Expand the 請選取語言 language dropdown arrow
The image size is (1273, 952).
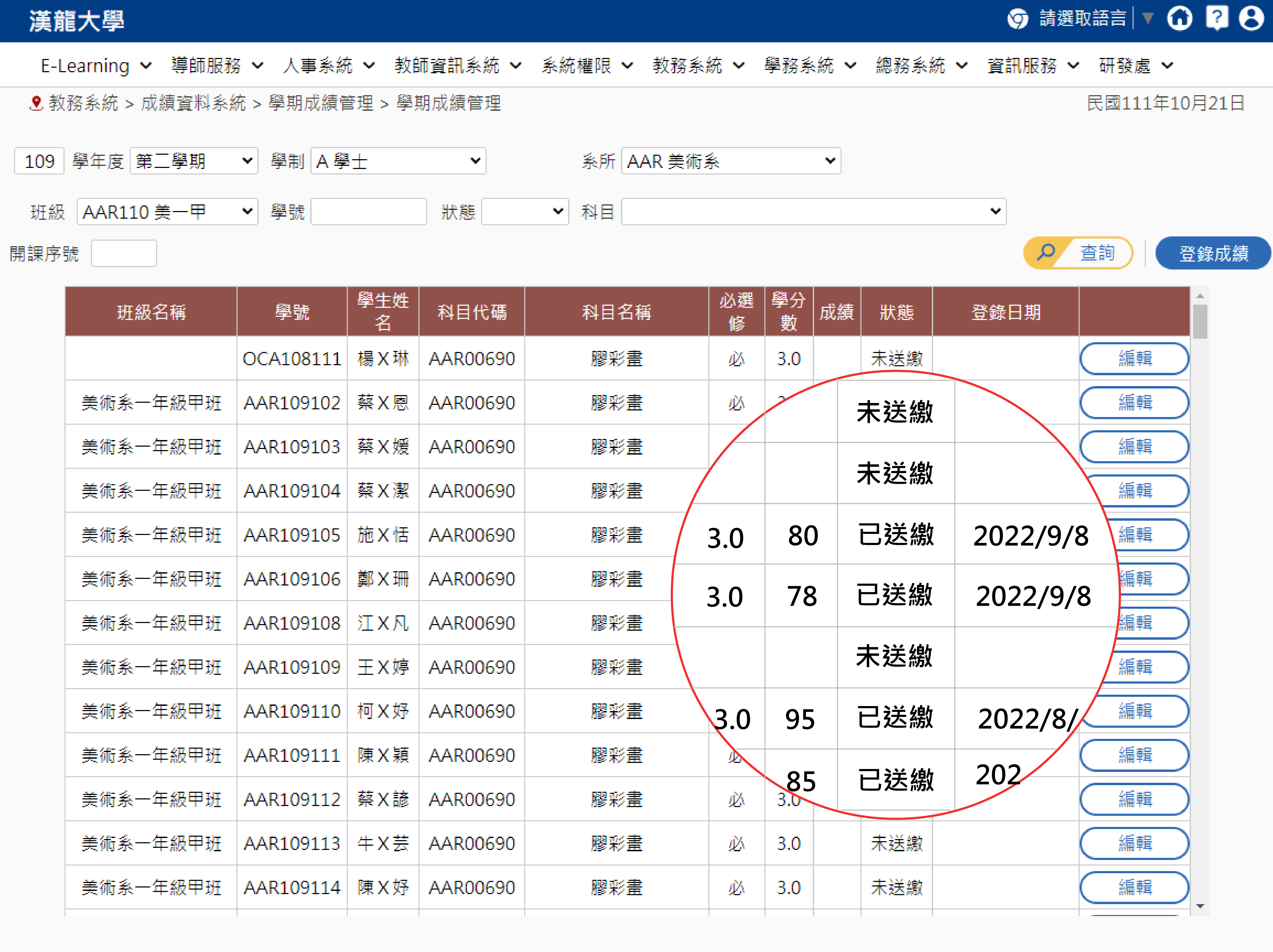click(1148, 19)
